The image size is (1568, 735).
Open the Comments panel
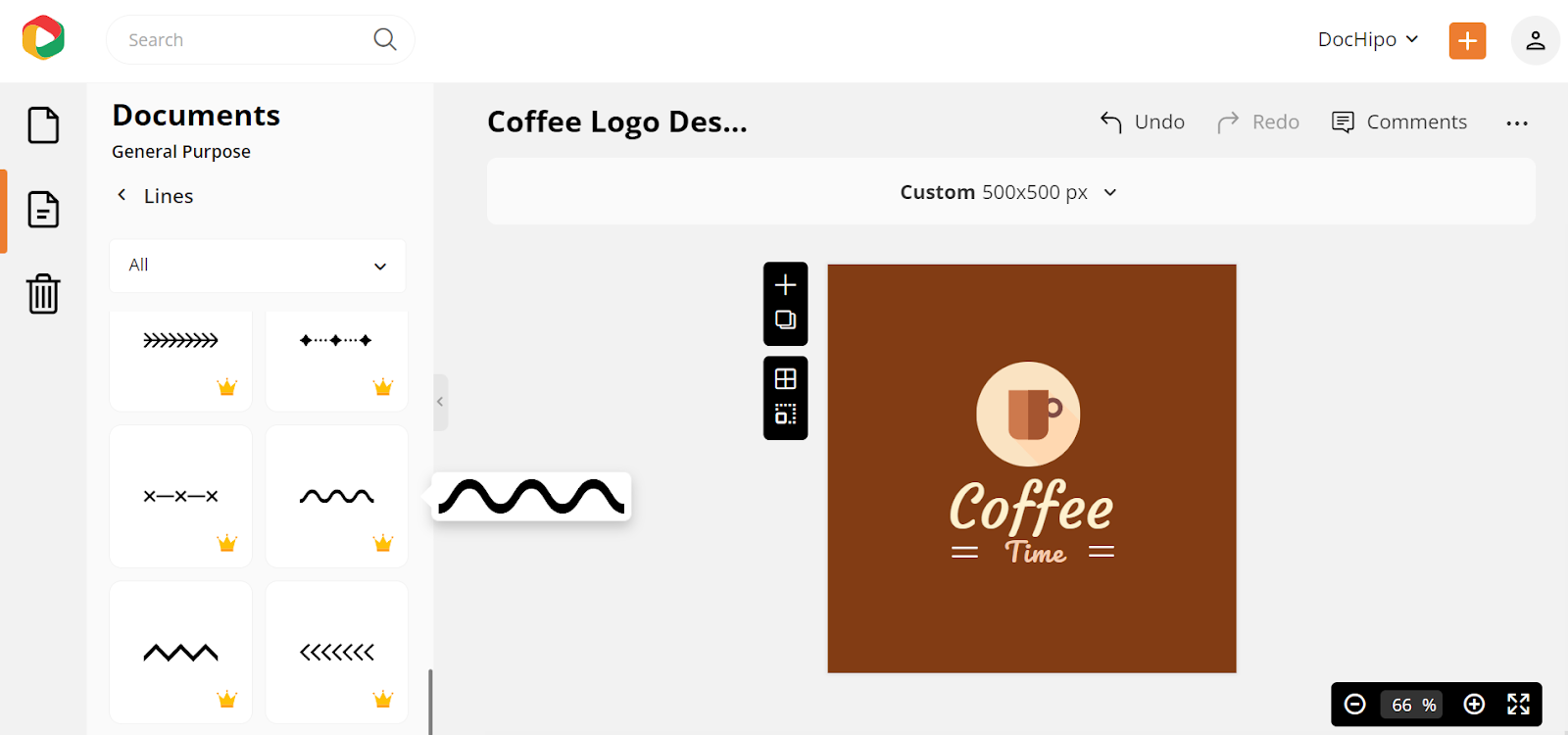(1399, 122)
